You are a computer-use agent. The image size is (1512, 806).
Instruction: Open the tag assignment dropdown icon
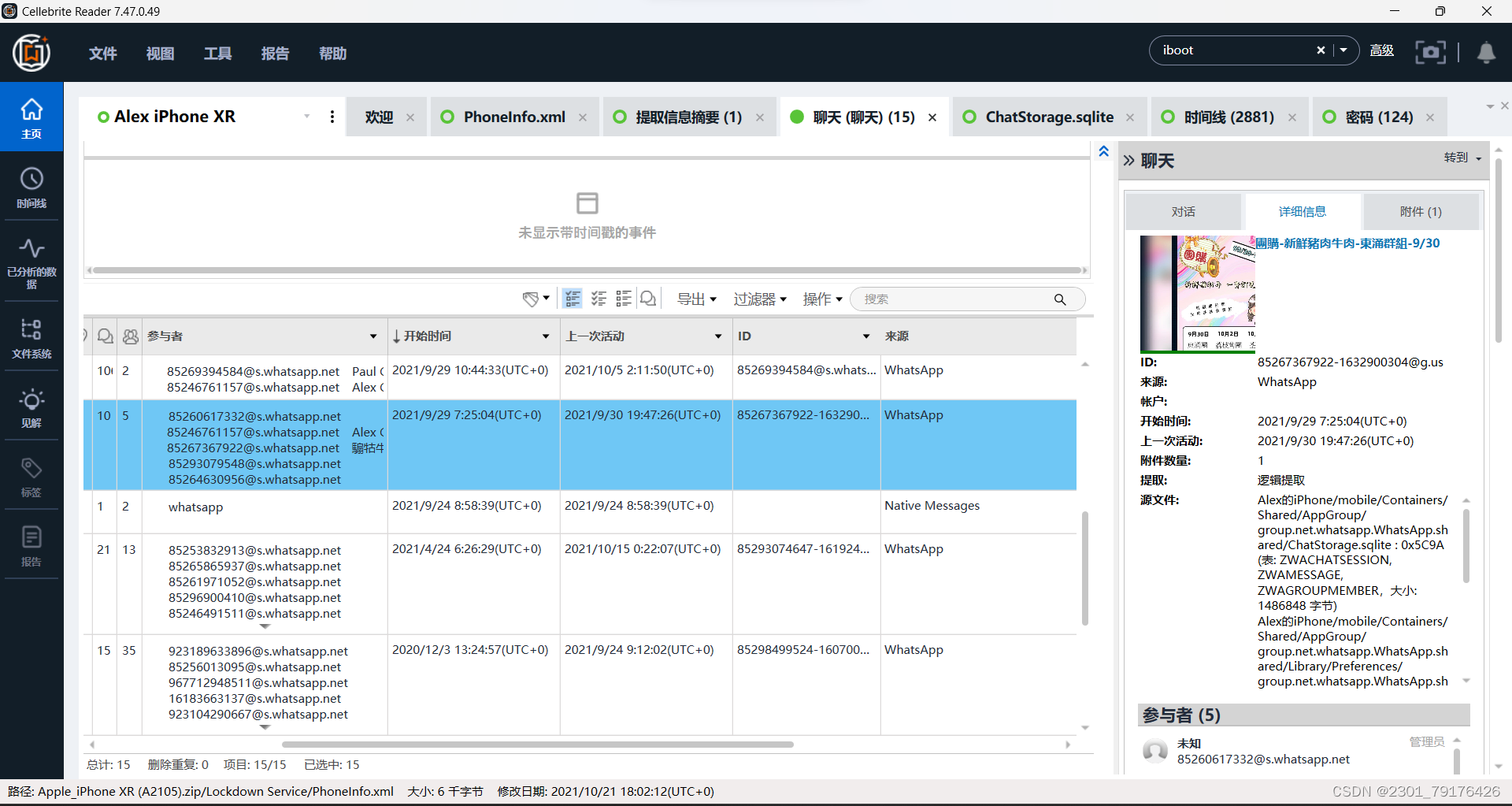click(x=536, y=299)
